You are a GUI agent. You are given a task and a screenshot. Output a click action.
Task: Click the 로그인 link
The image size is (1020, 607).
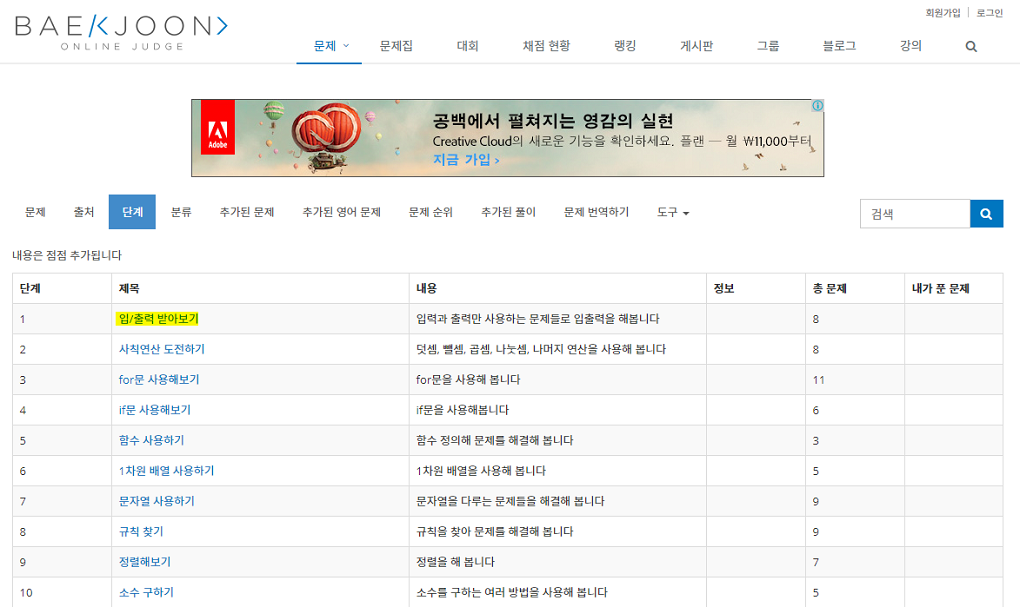pos(989,13)
